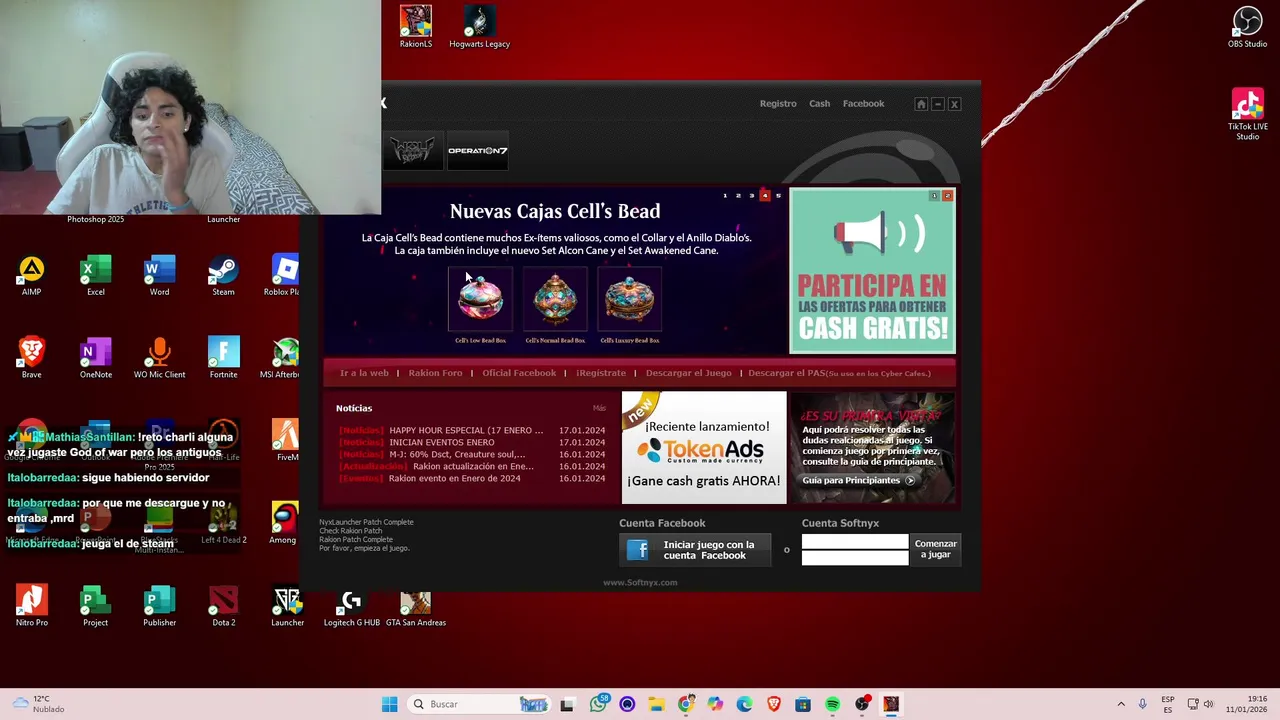
Task: Open the Cash menu link
Action: click(x=819, y=104)
